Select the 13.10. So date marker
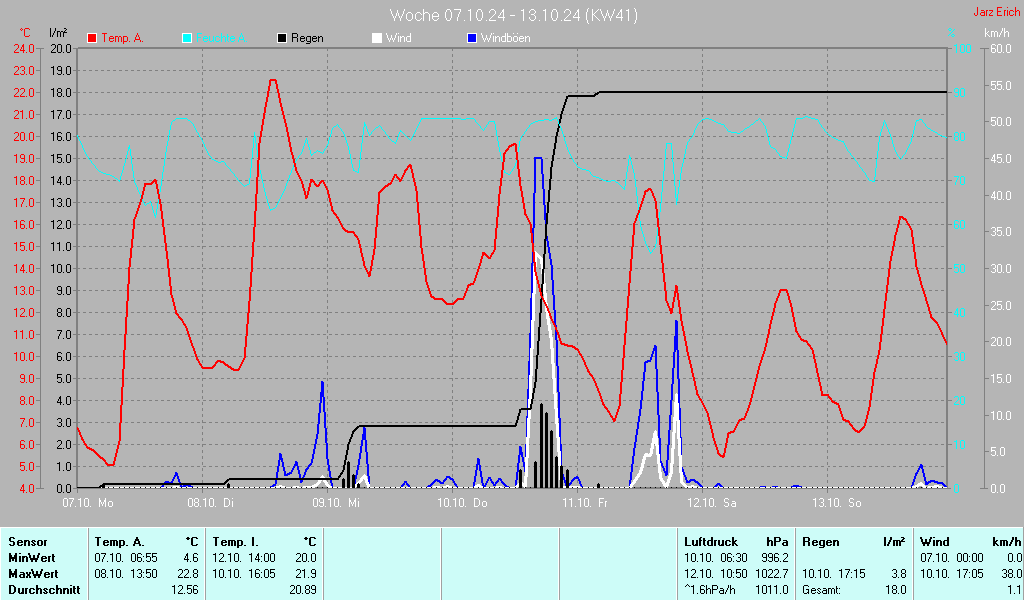1024x600 pixels. (836, 502)
